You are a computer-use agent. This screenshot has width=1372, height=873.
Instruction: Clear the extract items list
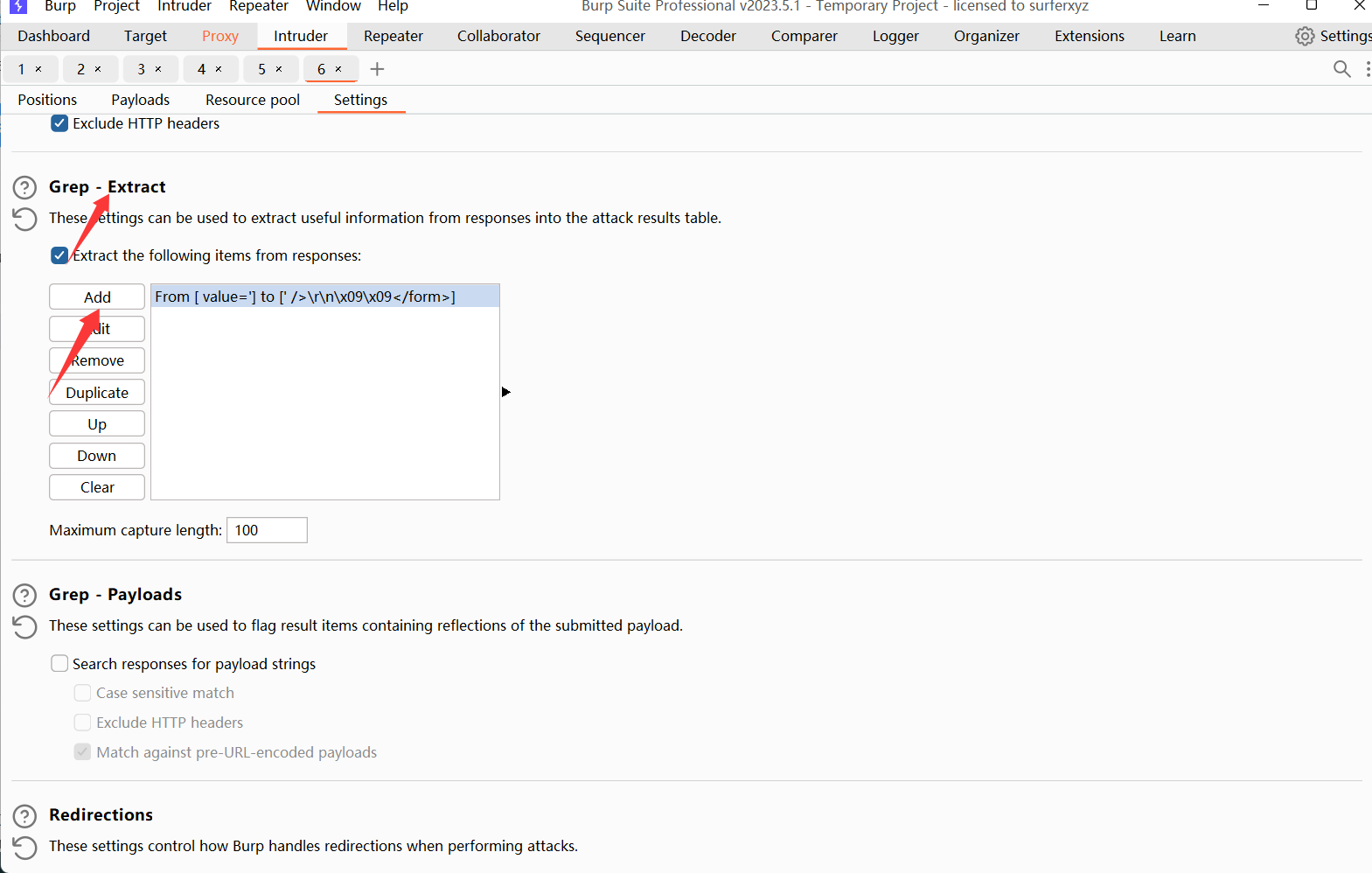pyautogui.click(x=97, y=487)
